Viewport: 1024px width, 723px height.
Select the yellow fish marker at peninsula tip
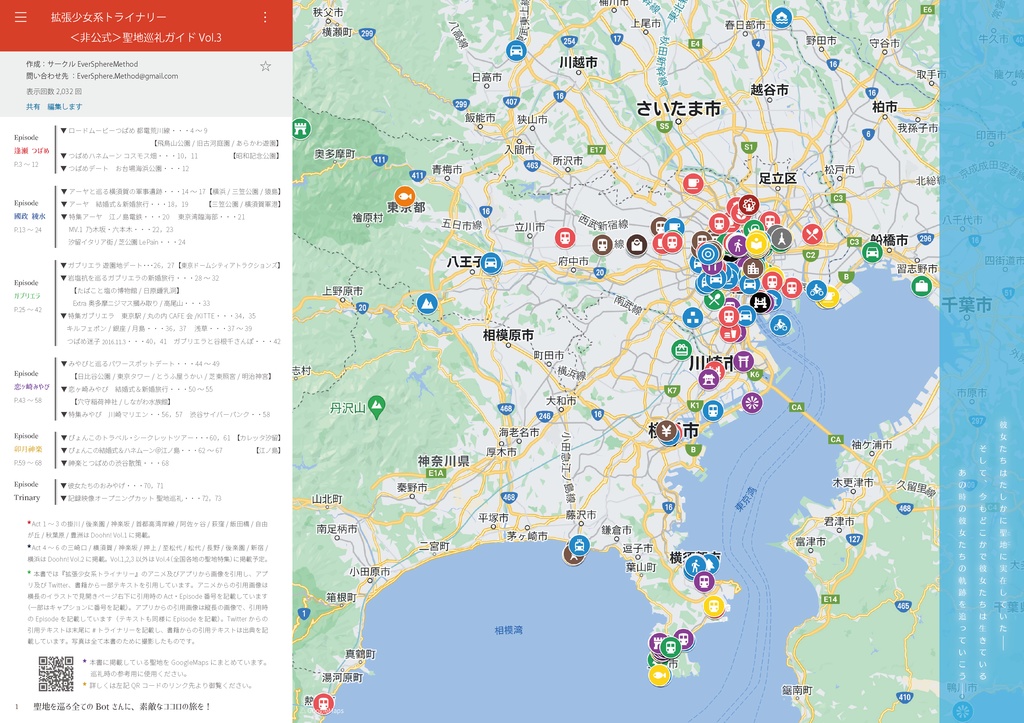point(660,675)
